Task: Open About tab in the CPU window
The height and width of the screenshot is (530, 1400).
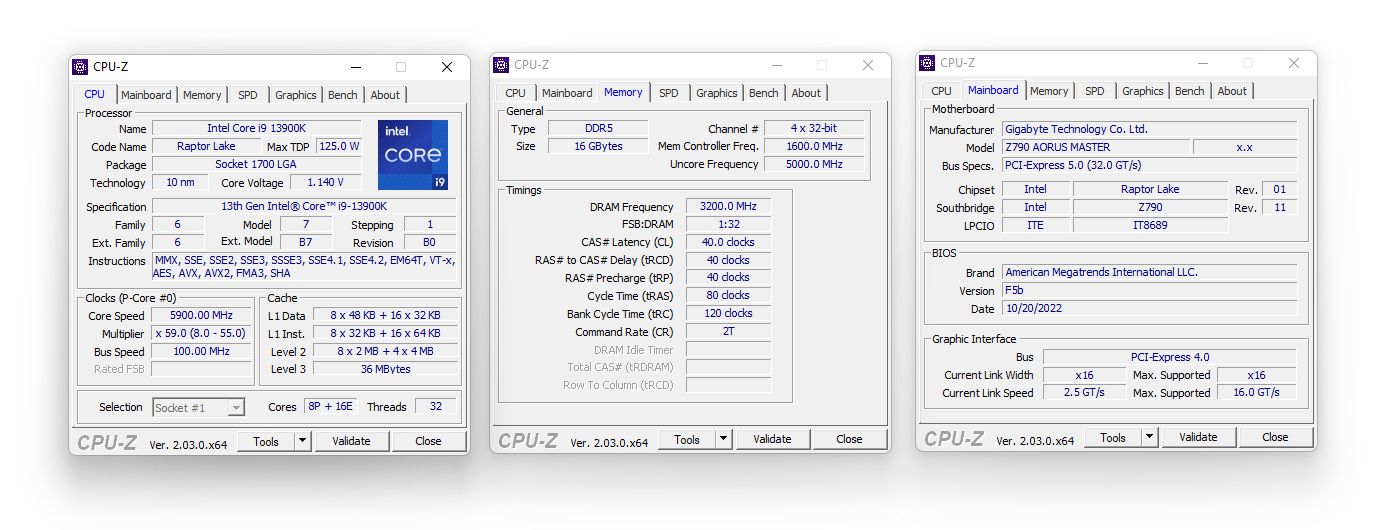Action: click(x=385, y=95)
